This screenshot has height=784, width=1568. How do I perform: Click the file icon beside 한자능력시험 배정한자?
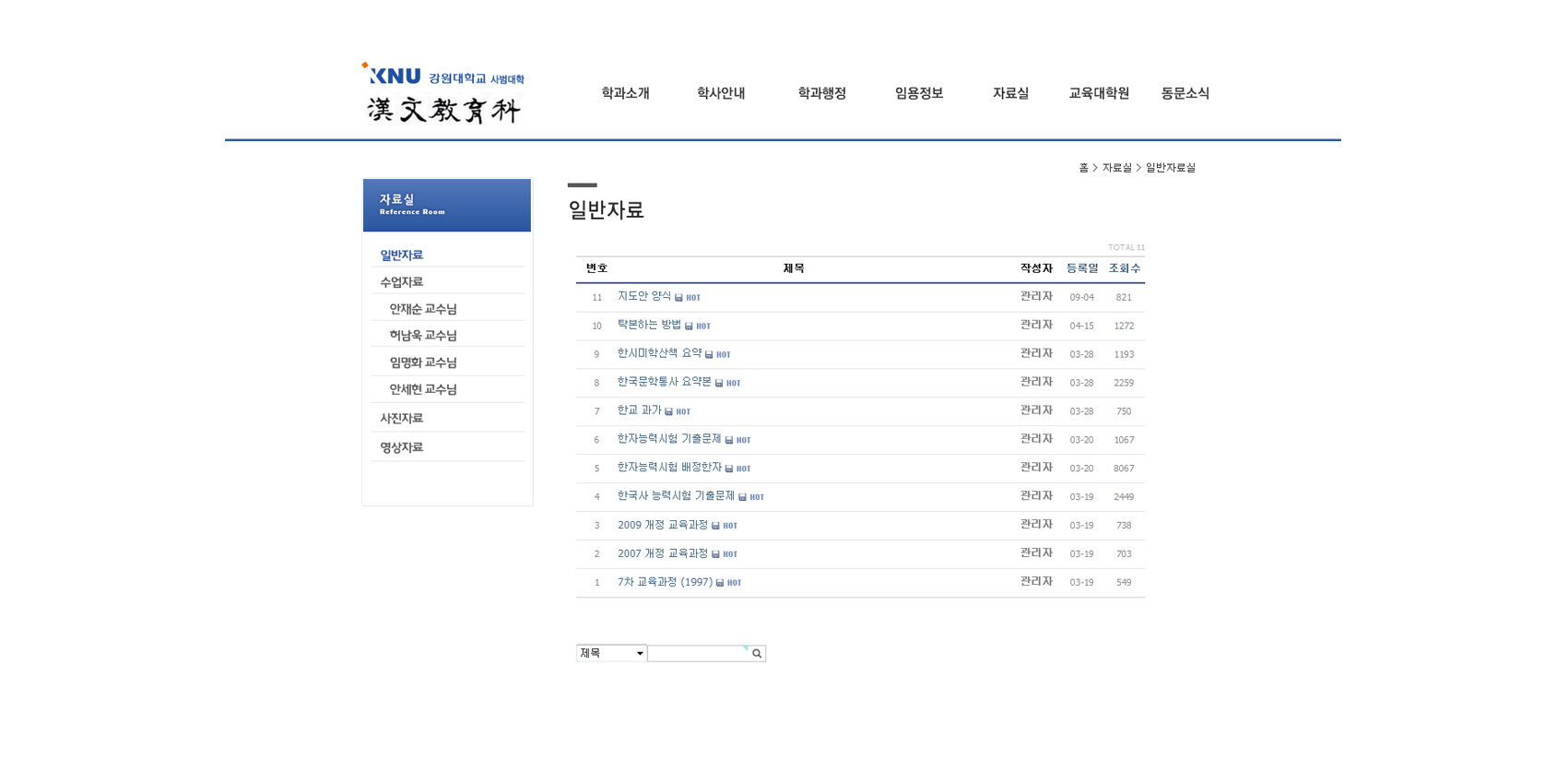point(729,469)
